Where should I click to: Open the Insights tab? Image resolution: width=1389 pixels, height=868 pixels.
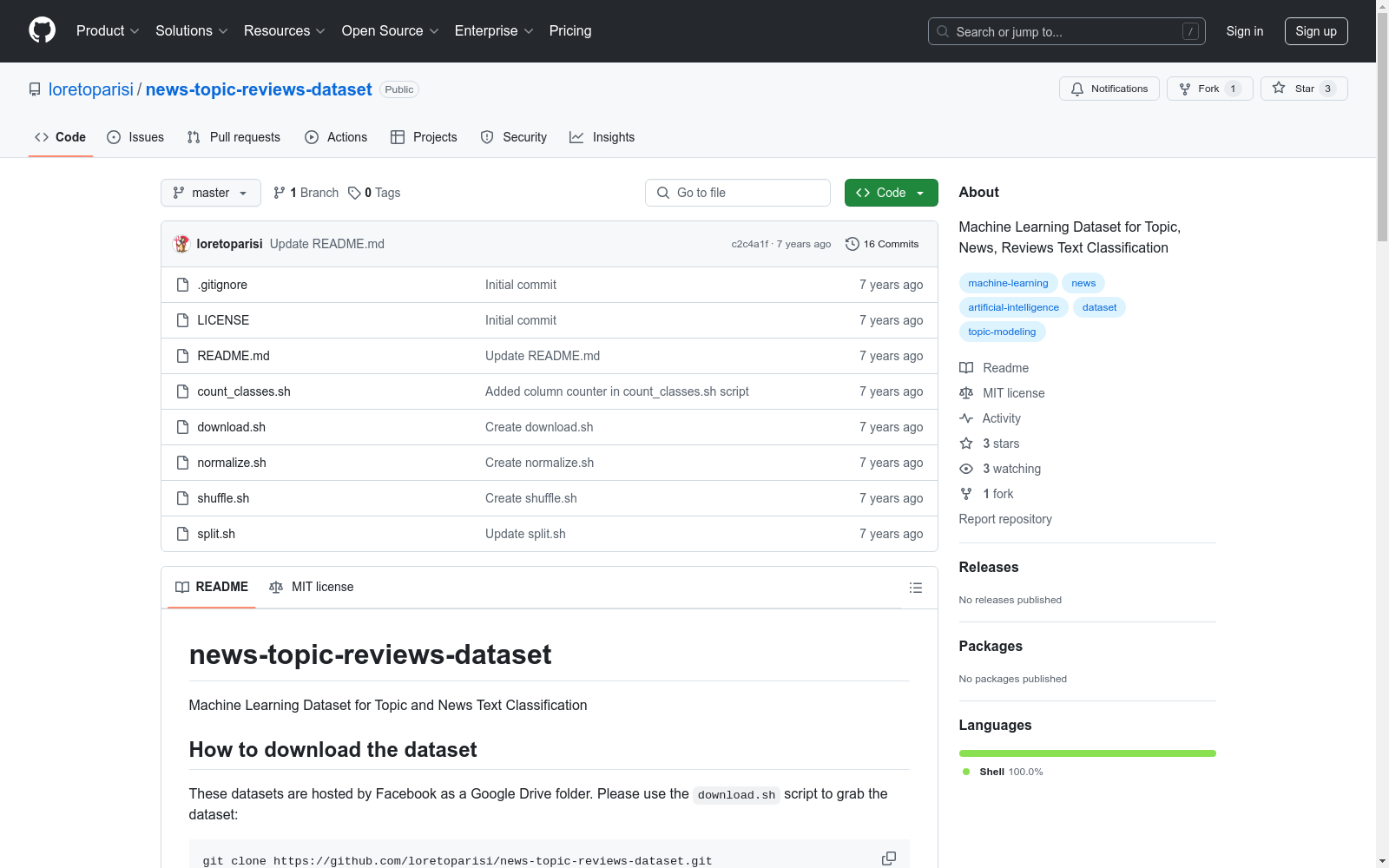(x=602, y=137)
